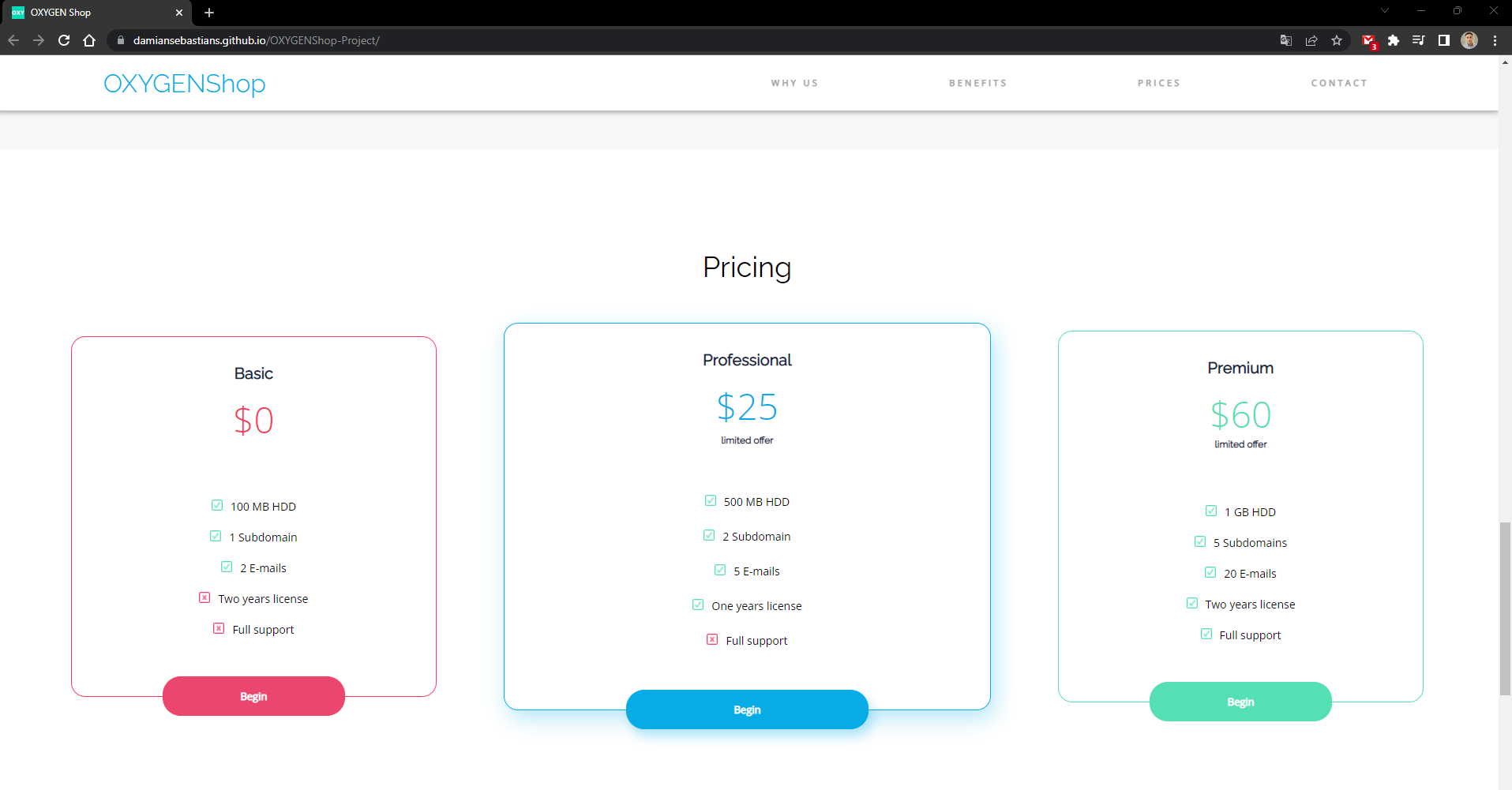The width and height of the screenshot is (1512, 790).
Task: Open the Gmail notifier extension icon
Action: [x=1369, y=40]
